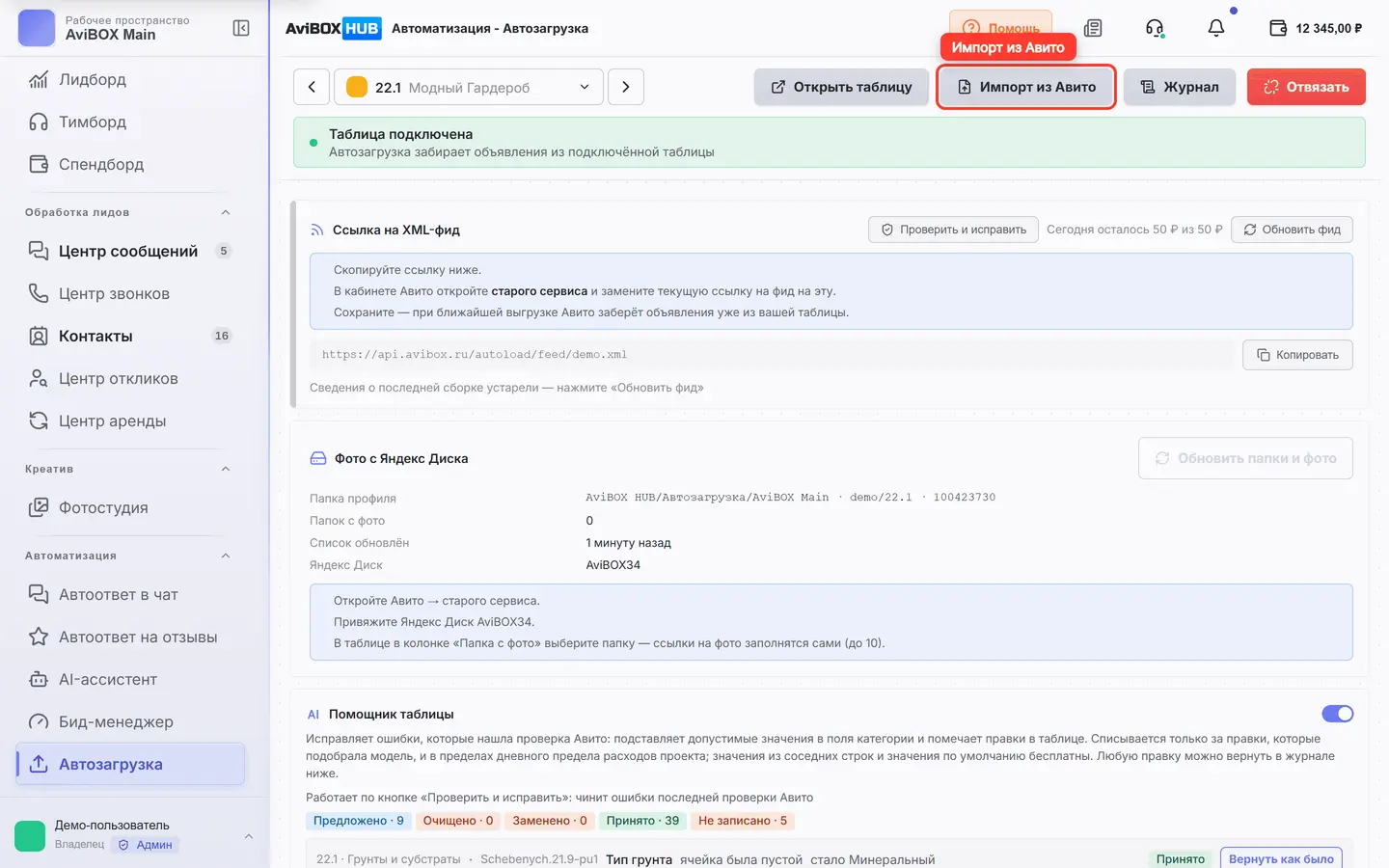Open Центр откликов in the sidebar
Viewport: 1389px width, 868px height.
pos(131,378)
